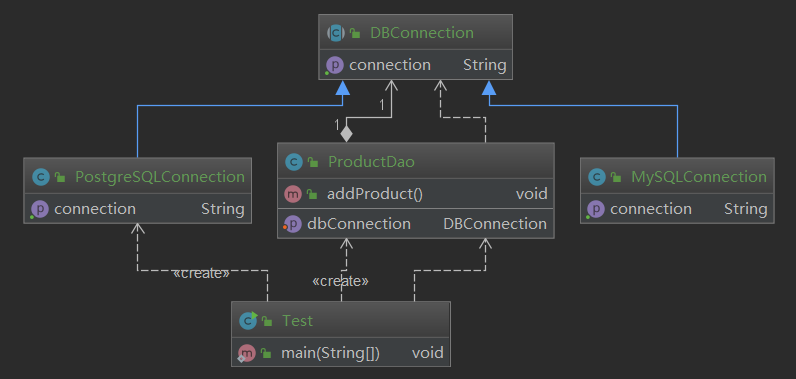Select the main(String[]) method row

[x=341, y=353]
